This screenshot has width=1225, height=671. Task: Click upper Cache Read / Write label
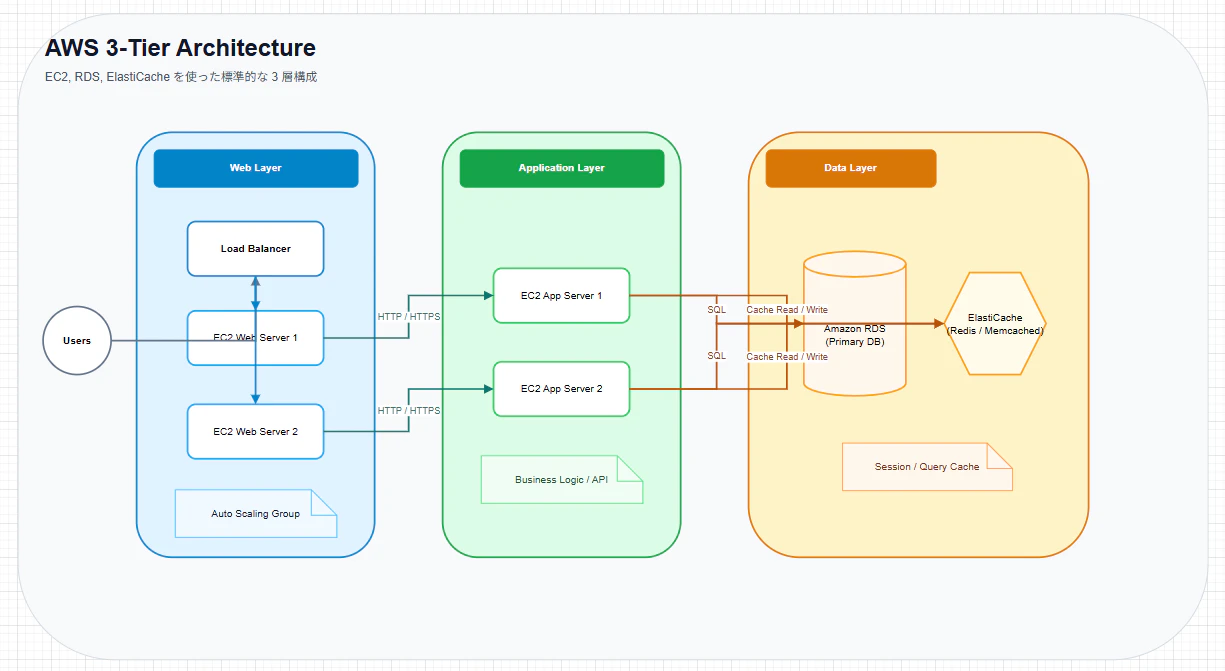pyautogui.click(x=787, y=310)
